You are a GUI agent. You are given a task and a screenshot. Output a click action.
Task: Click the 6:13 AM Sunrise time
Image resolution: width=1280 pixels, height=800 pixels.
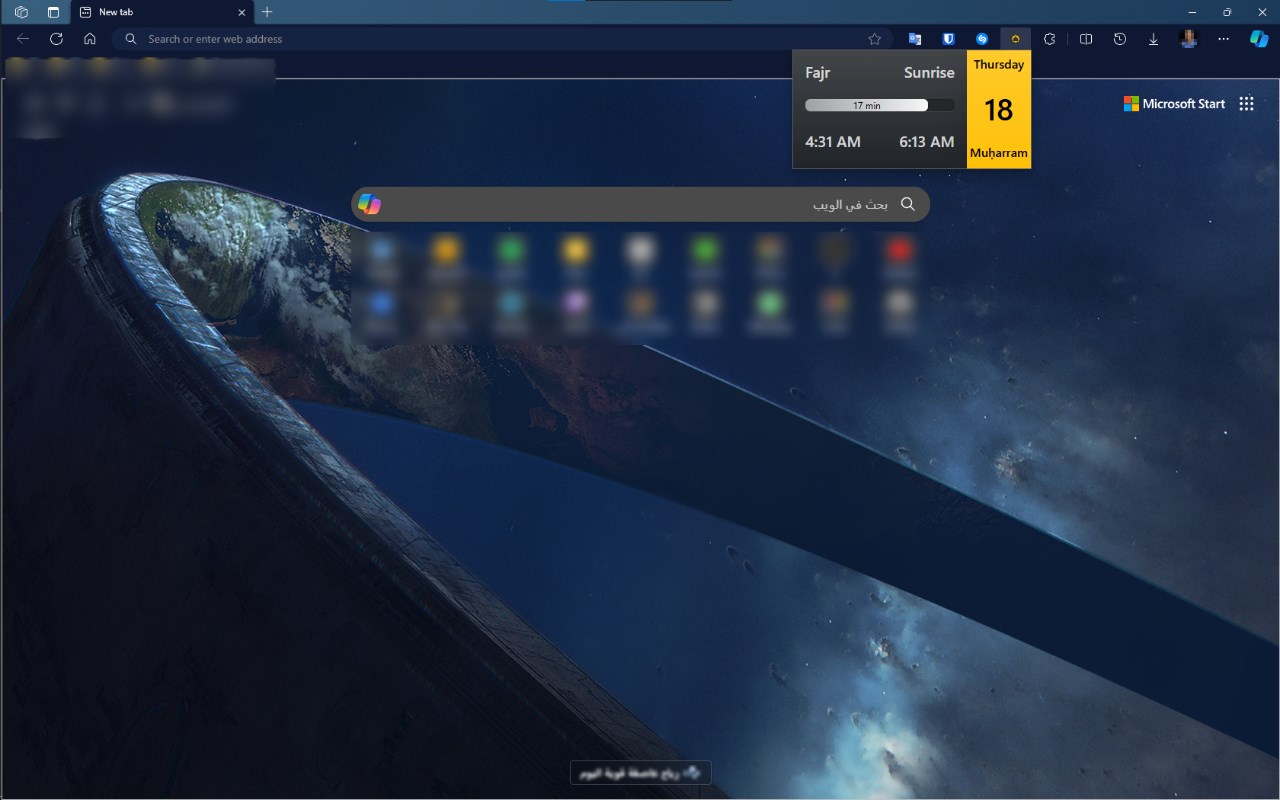[926, 142]
